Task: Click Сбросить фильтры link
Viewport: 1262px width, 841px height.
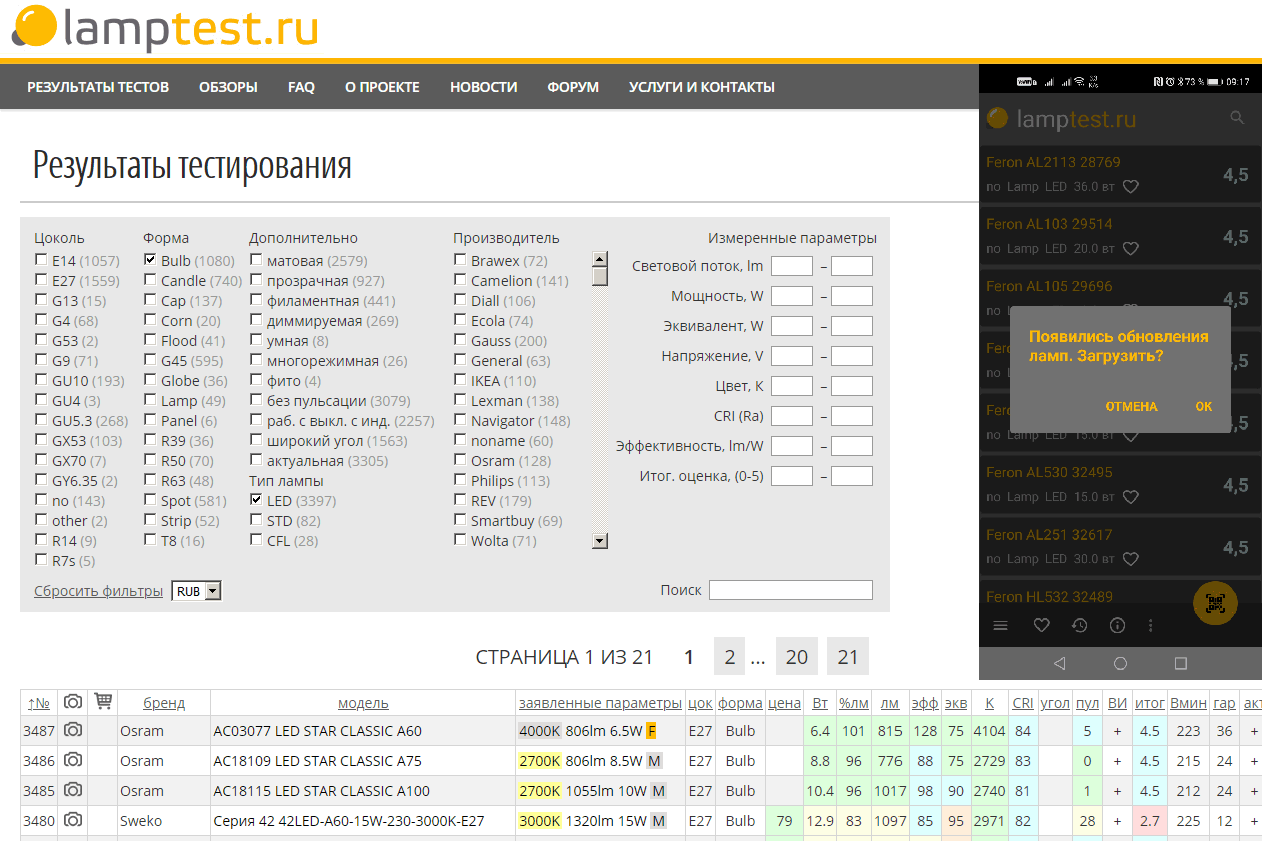Action: [98, 591]
